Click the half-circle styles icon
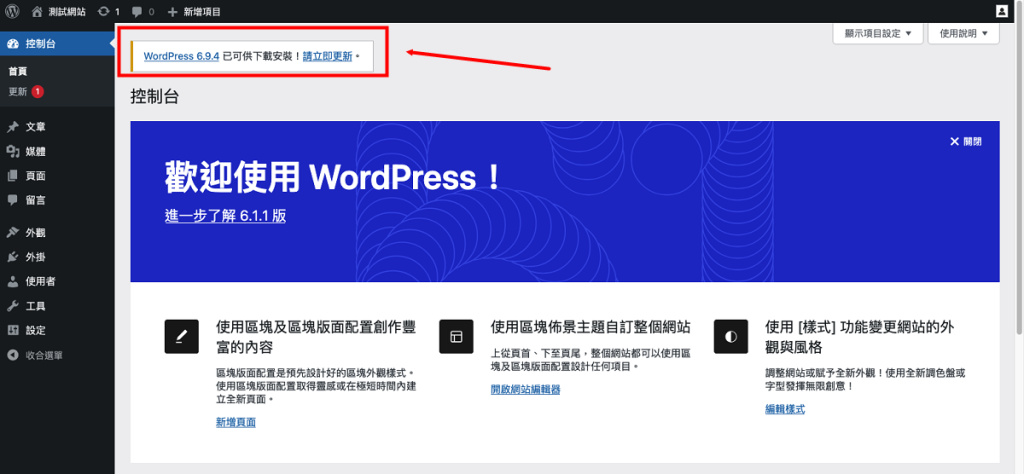Viewport: 1024px width, 474px height. tap(730, 337)
